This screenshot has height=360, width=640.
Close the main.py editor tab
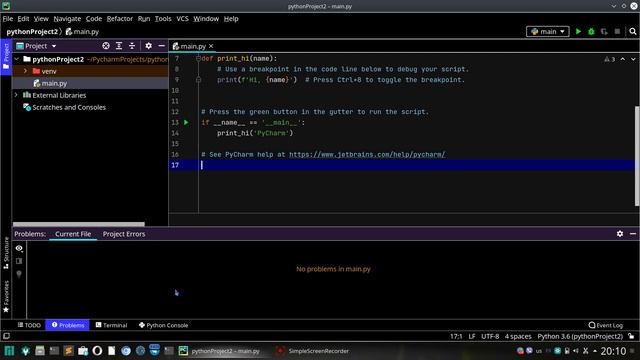[x=211, y=46]
